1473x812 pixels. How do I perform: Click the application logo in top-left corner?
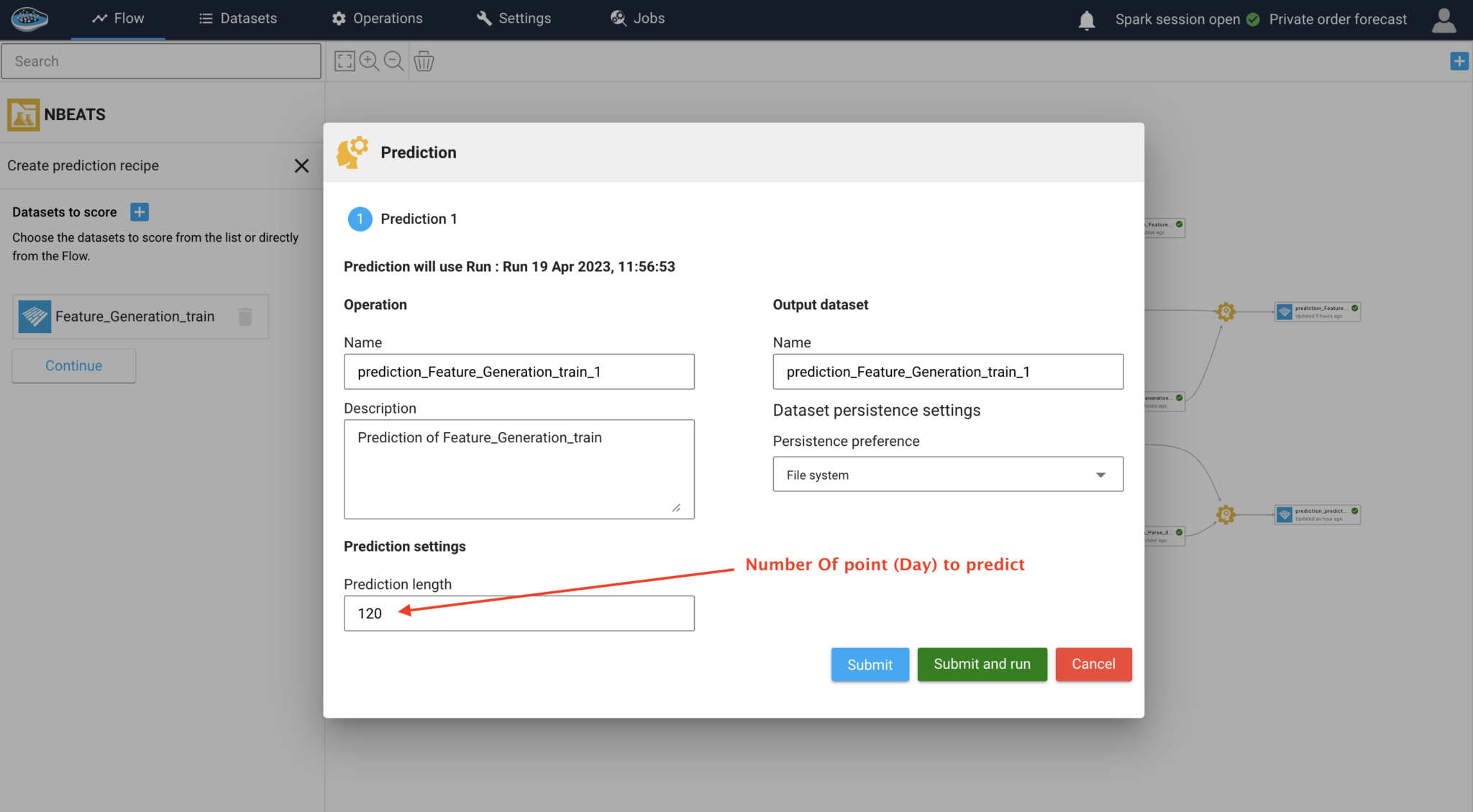click(x=29, y=19)
